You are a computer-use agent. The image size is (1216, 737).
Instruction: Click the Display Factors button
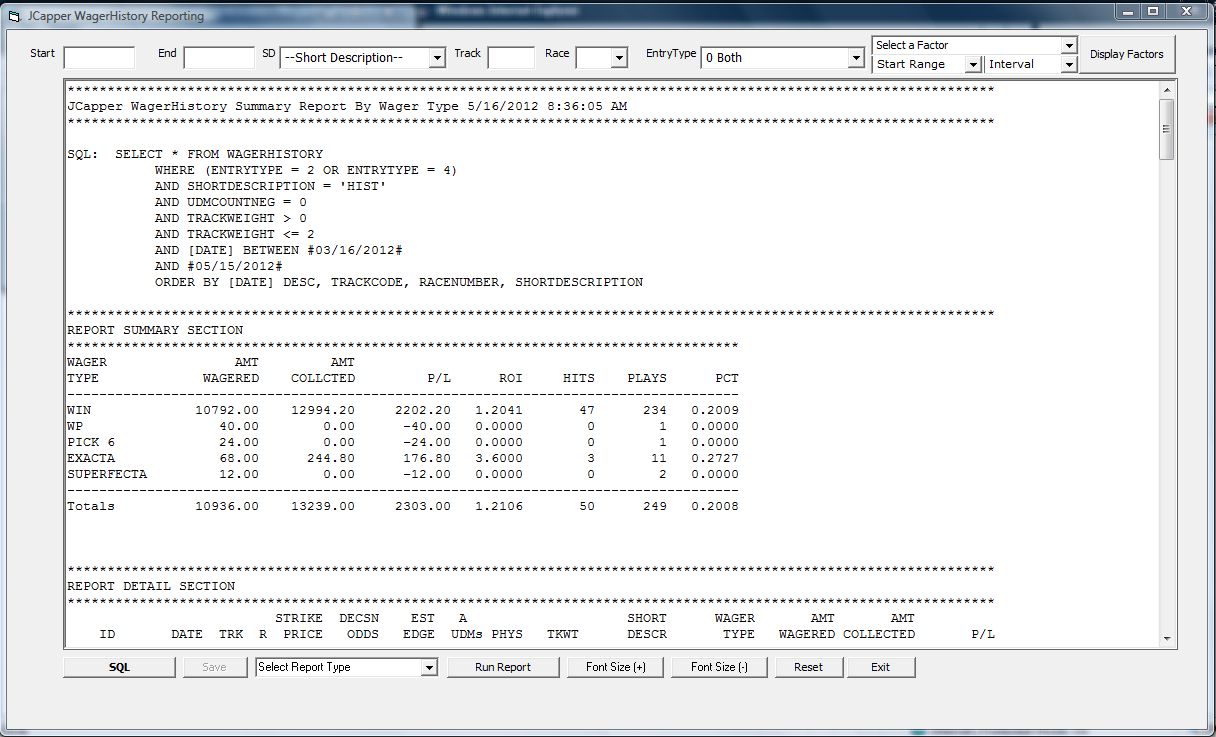point(1127,54)
